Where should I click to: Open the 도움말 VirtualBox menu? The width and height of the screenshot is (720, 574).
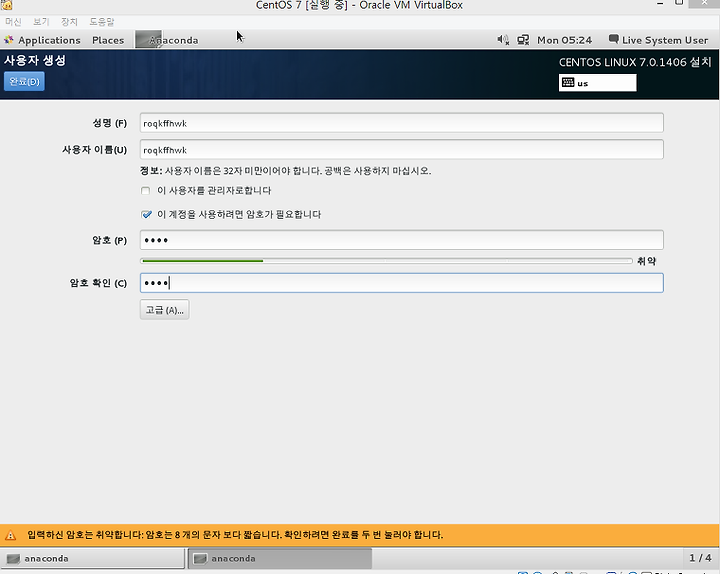coord(101,22)
